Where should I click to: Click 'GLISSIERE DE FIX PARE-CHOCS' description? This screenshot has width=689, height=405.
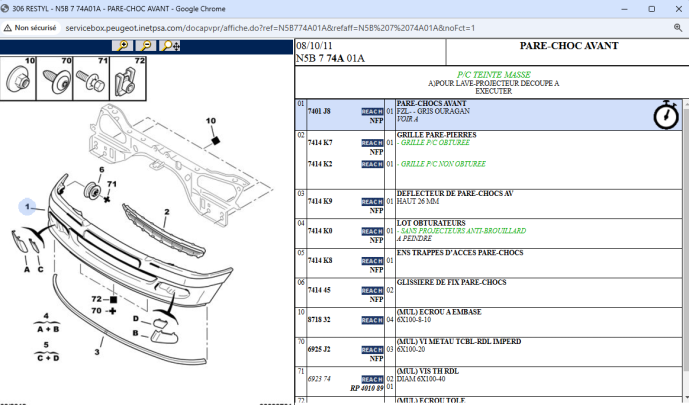451,282
